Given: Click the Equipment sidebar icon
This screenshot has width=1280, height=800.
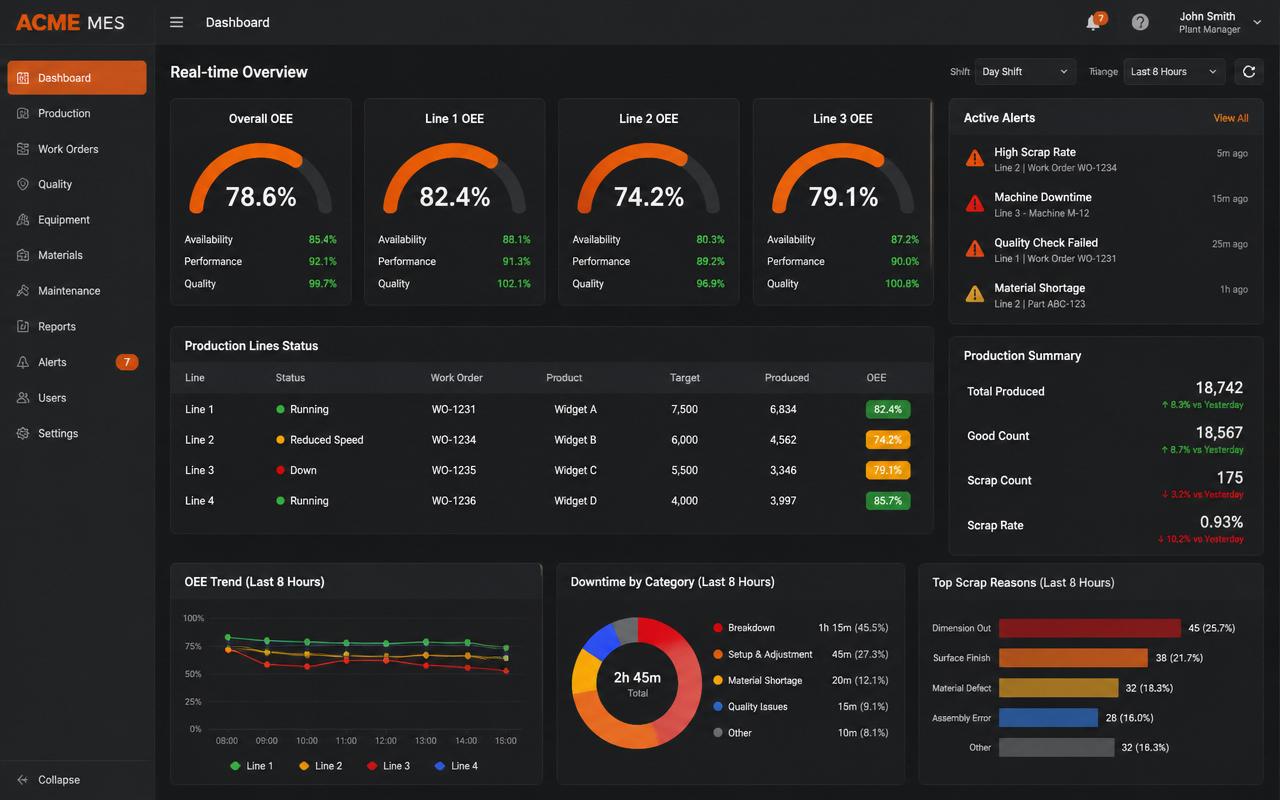Looking at the screenshot, I should 23,220.
